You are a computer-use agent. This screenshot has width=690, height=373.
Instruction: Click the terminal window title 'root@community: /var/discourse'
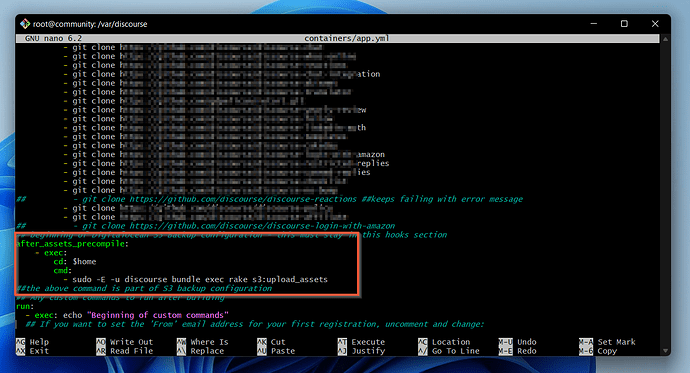pyautogui.click(x=90, y=24)
